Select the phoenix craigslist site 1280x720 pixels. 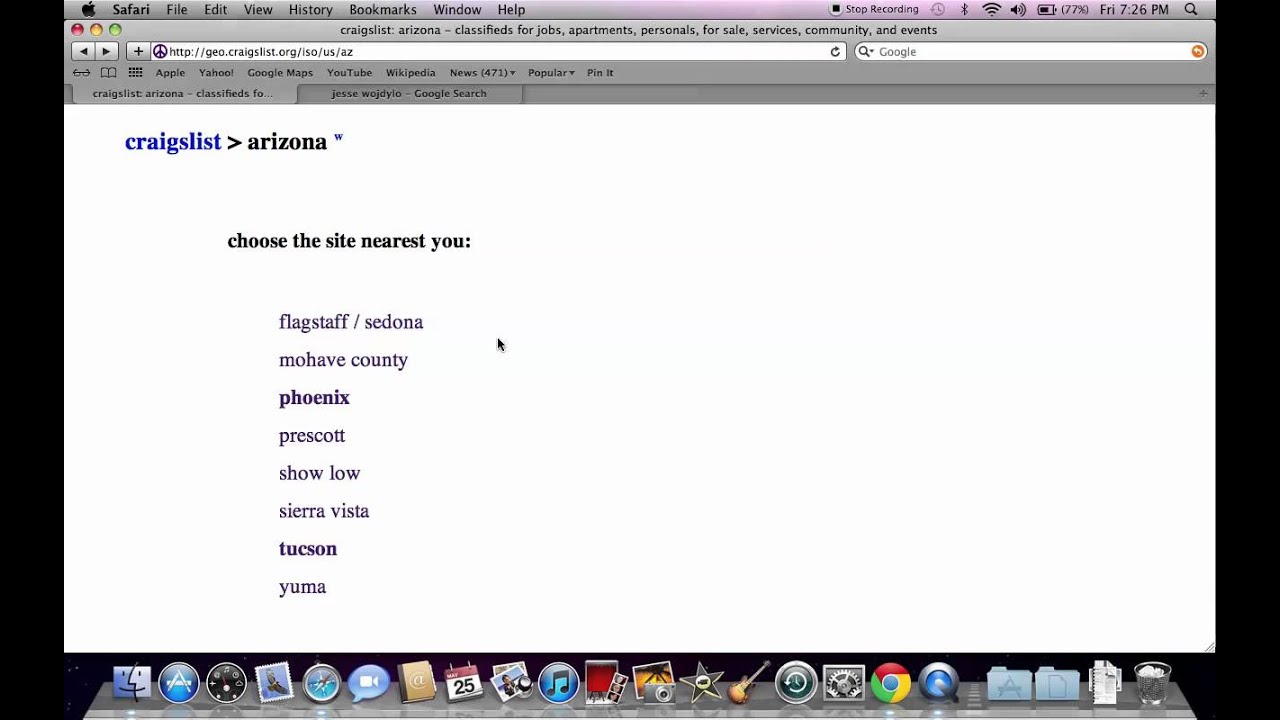(x=314, y=398)
